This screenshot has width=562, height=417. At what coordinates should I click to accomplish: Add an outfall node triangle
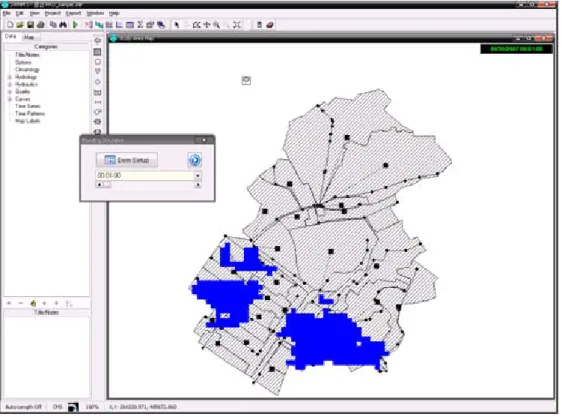pyautogui.click(x=97, y=72)
